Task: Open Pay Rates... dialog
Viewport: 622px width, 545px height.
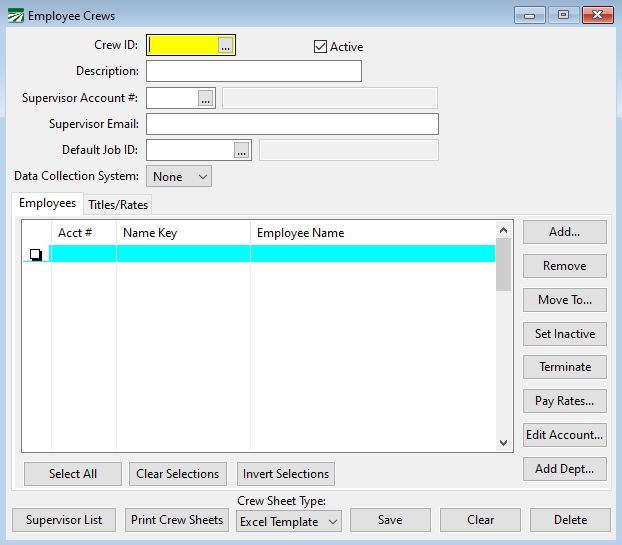Action: (x=564, y=401)
